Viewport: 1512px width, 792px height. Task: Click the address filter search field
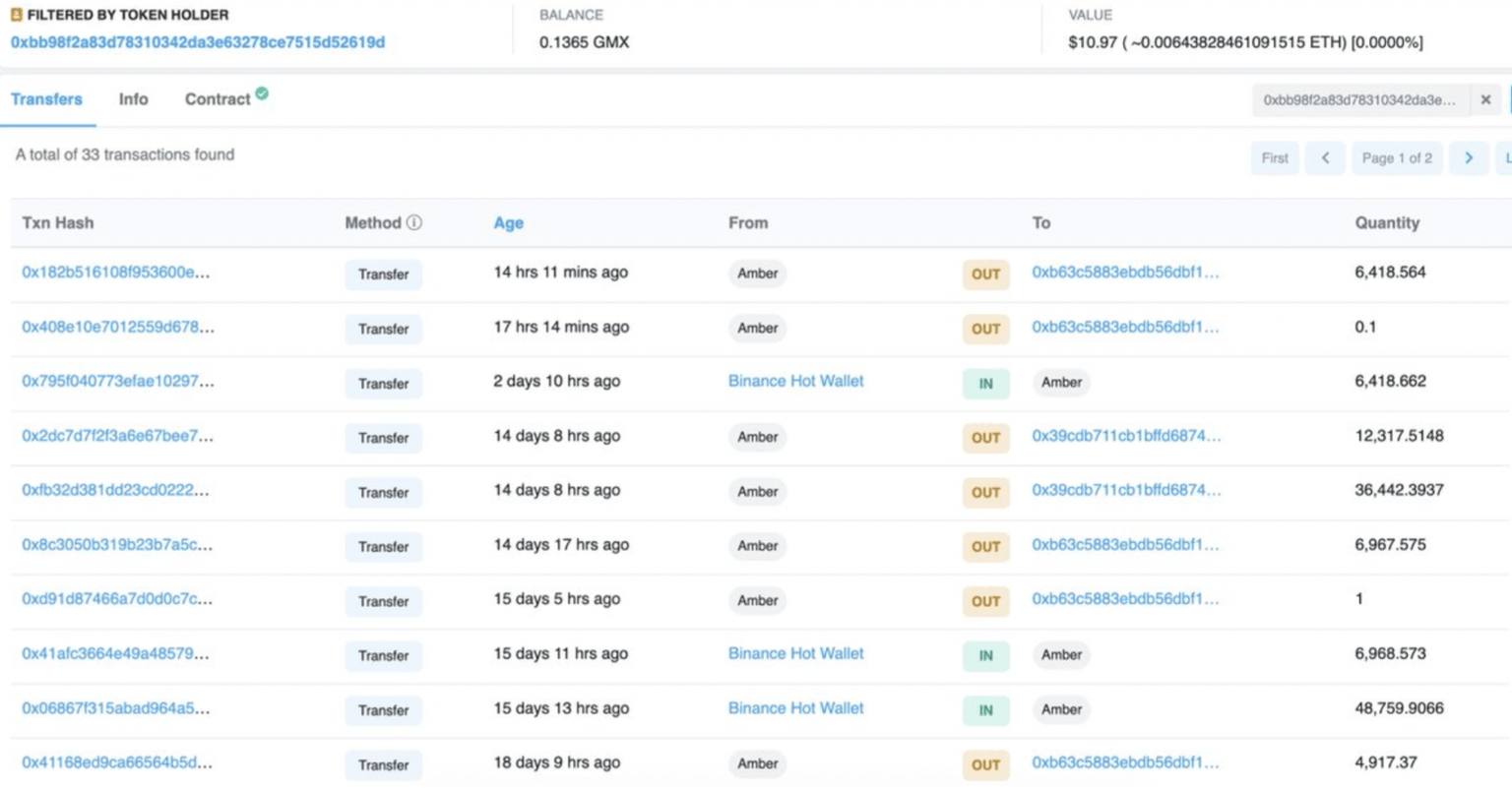pos(1359,100)
